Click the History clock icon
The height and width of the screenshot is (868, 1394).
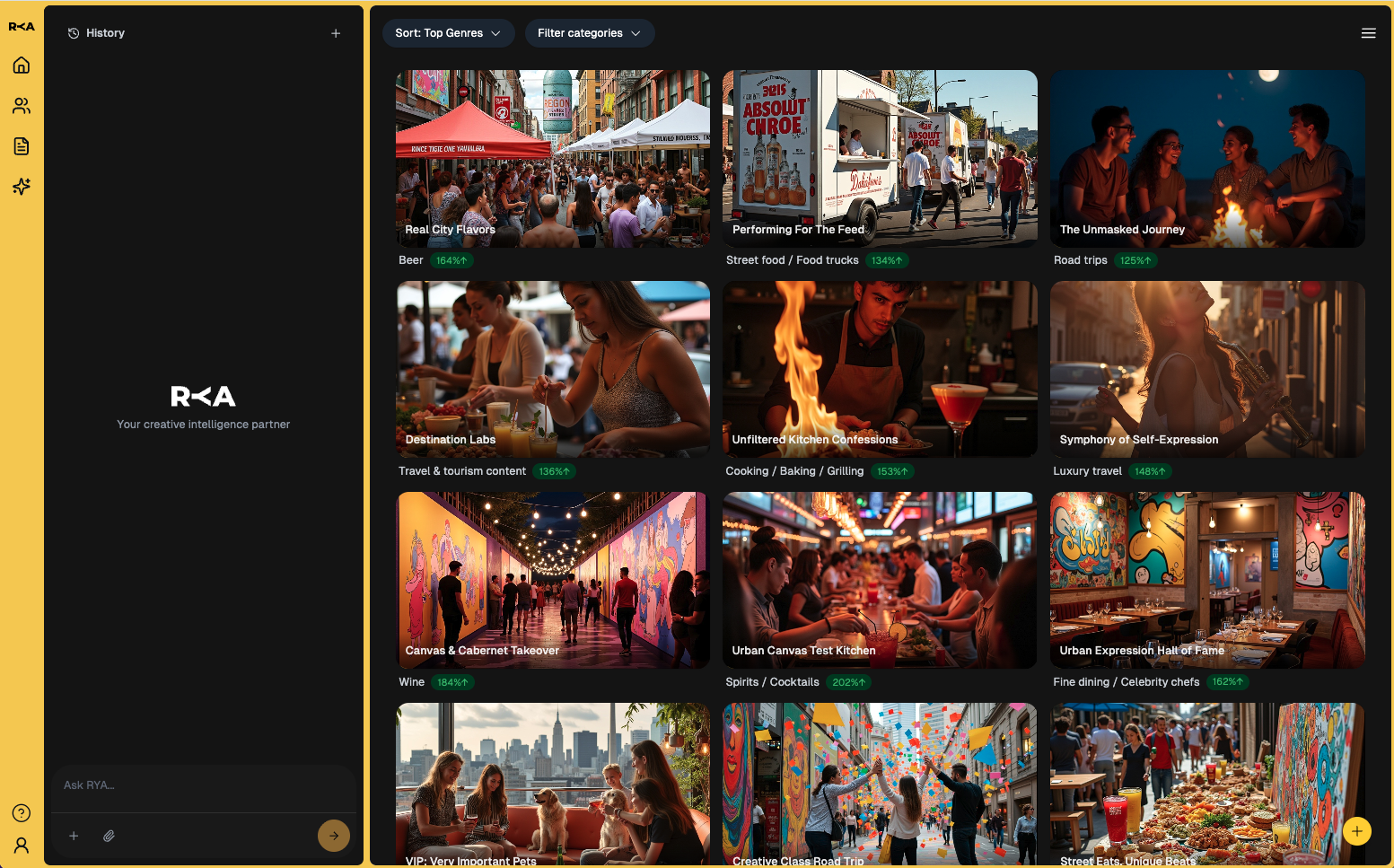(74, 33)
